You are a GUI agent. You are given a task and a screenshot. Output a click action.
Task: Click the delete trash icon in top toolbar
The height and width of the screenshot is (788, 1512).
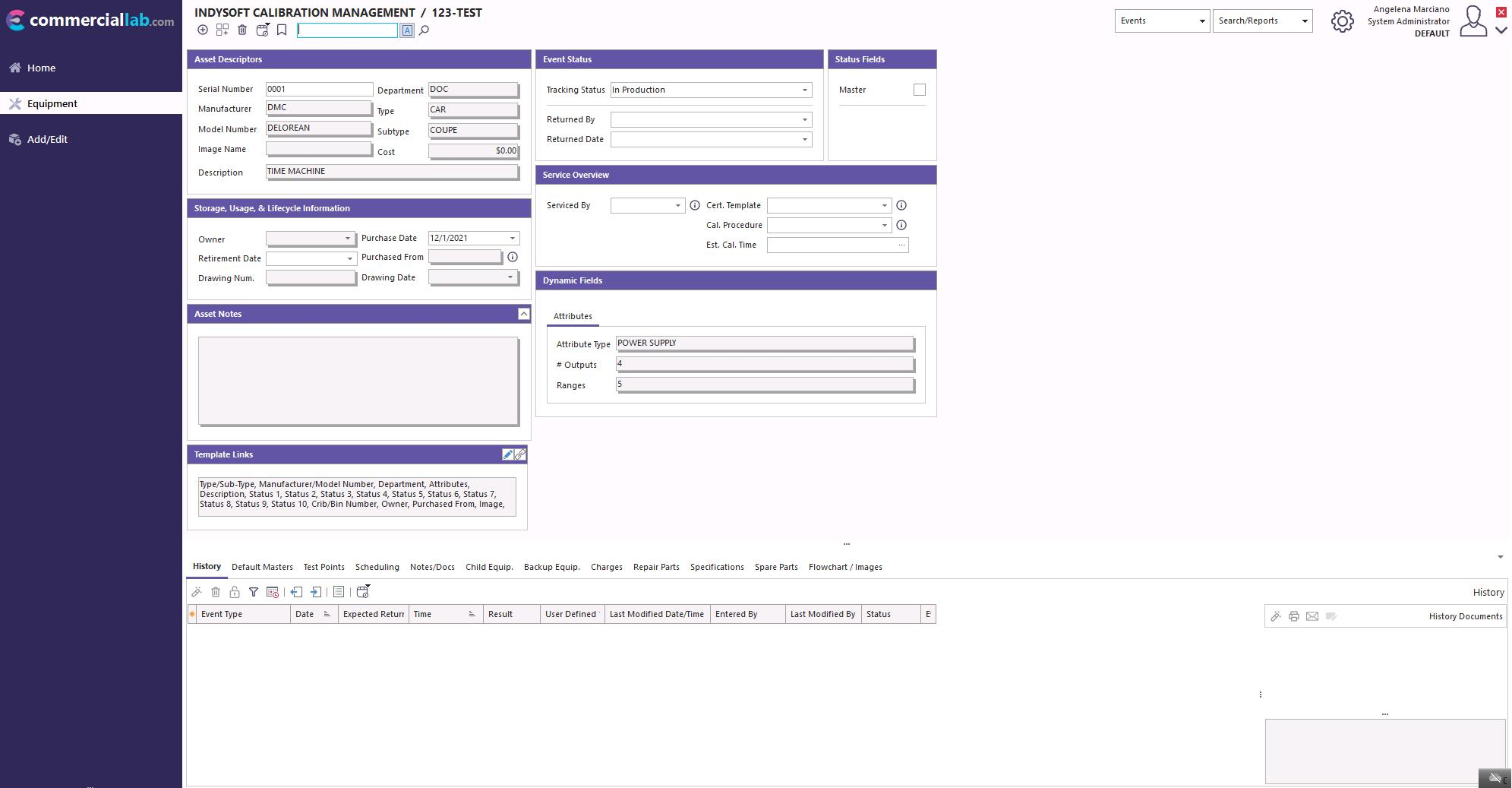point(242,30)
